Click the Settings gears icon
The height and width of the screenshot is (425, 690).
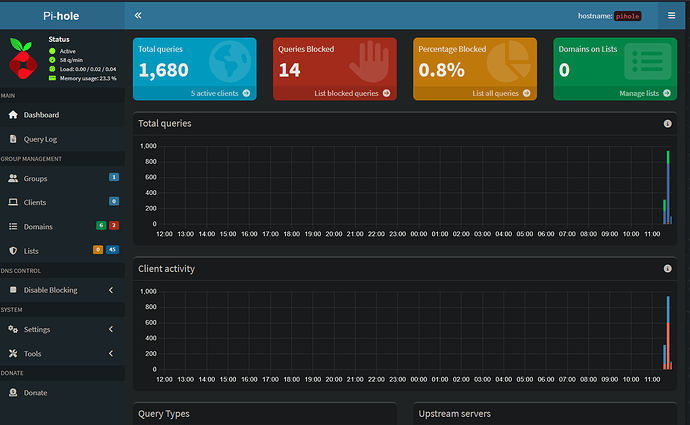13,329
